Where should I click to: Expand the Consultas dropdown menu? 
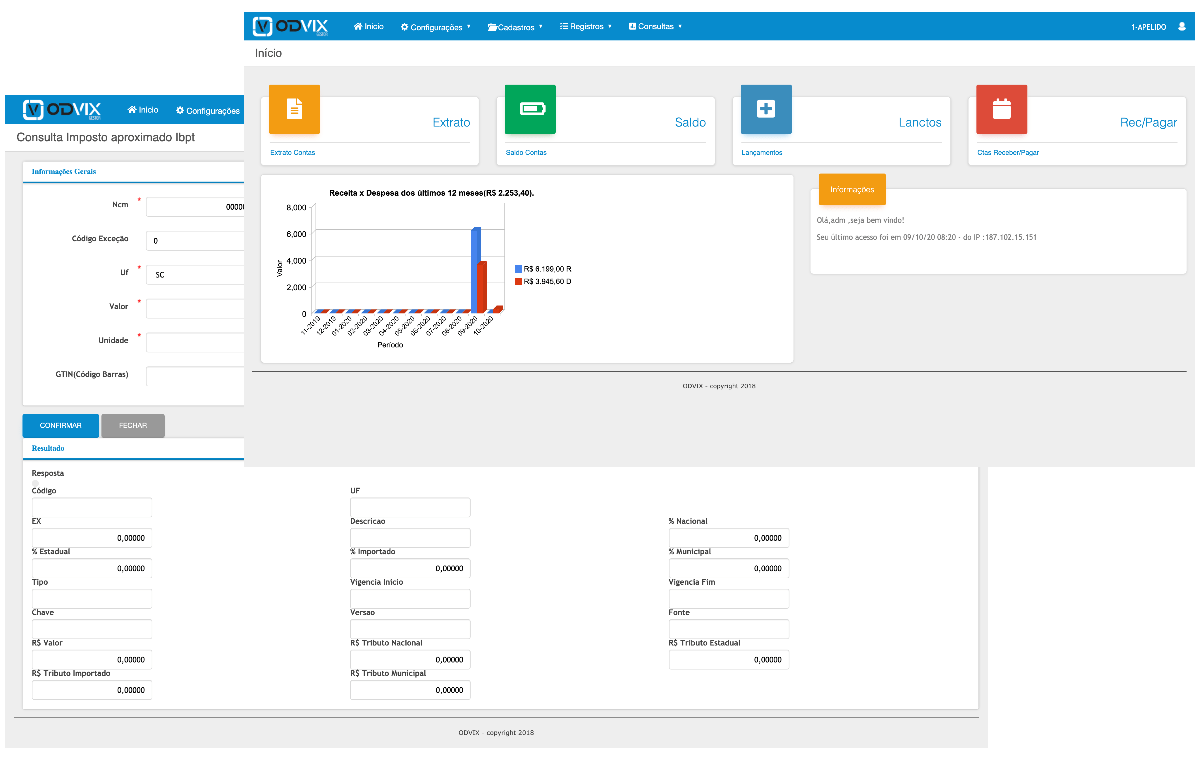click(x=655, y=27)
